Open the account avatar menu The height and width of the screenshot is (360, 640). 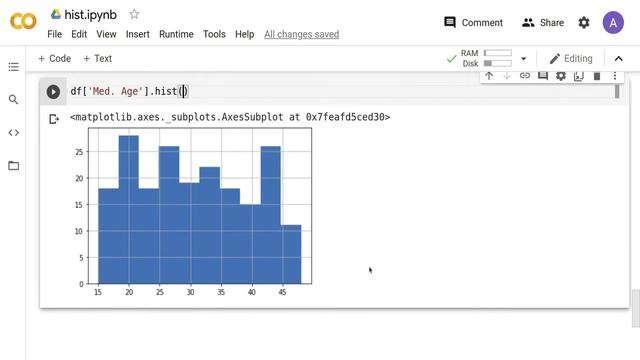[x=613, y=22]
